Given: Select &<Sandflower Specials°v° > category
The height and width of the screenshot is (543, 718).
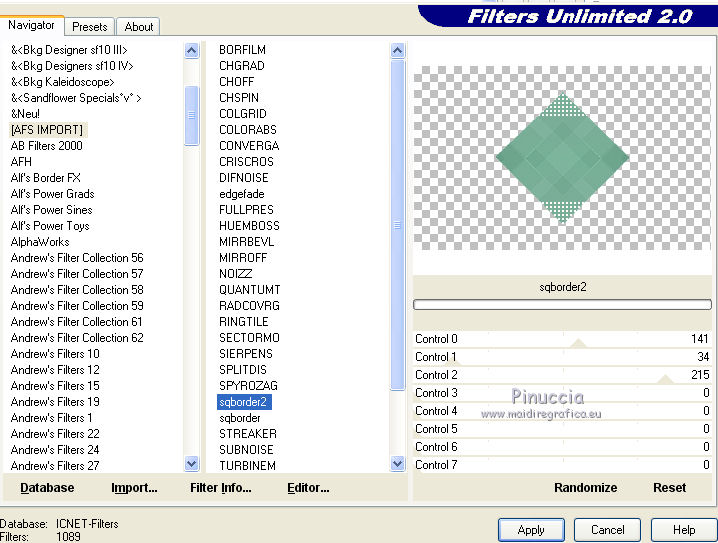Looking at the screenshot, I should [x=76, y=98].
